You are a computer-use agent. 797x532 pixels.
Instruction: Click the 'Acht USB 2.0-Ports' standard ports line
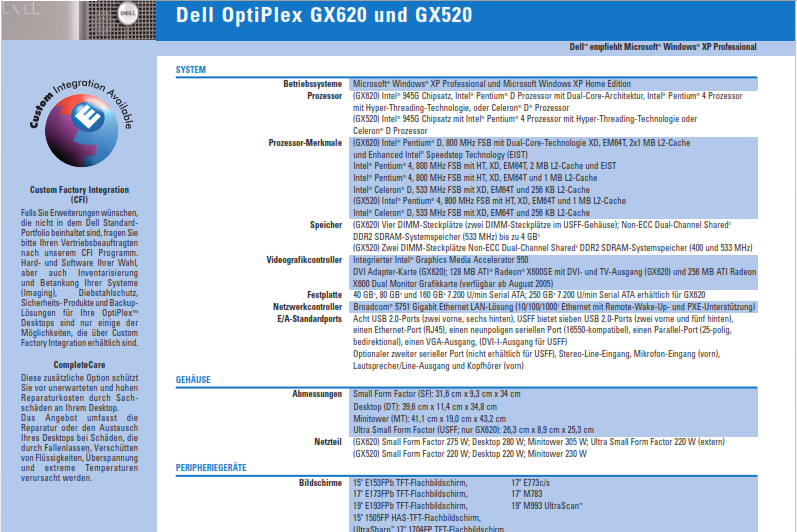coord(543,319)
